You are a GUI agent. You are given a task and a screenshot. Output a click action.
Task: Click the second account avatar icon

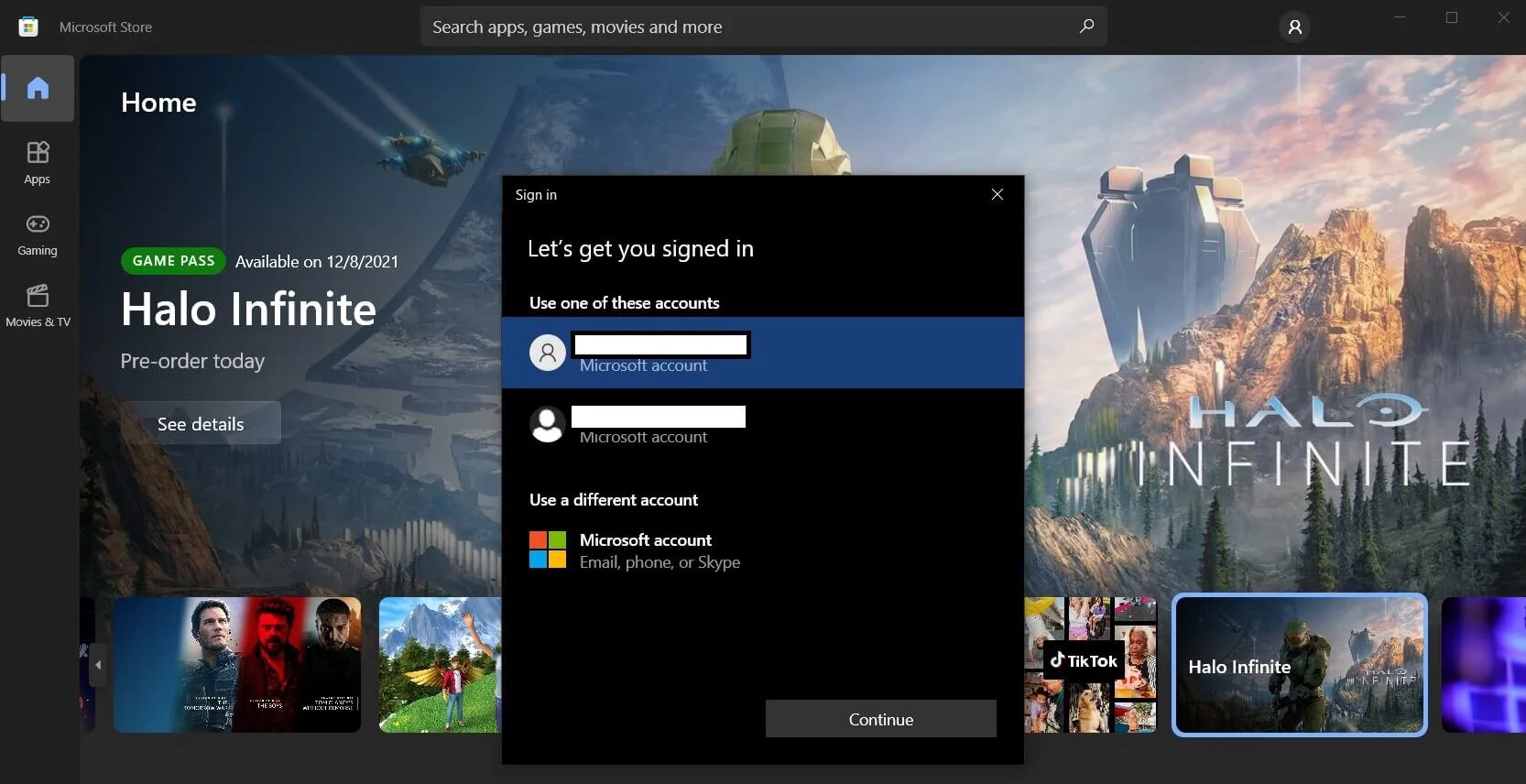point(548,425)
